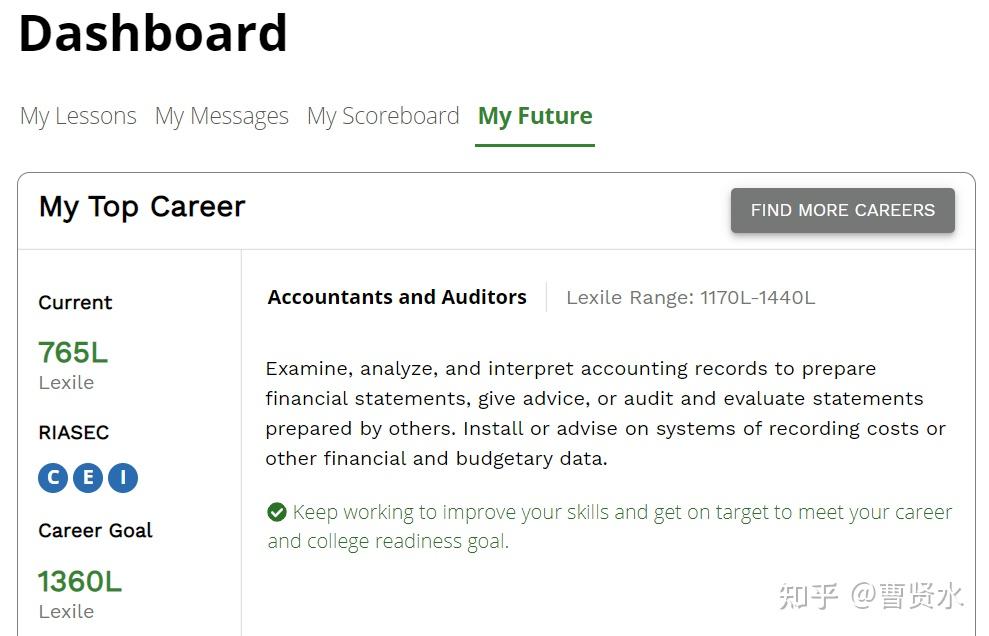Click the green checkmark icon
Image resolution: width=989 pixels, height=636 pixels.
pyautogui.click(x=277, y=513)
